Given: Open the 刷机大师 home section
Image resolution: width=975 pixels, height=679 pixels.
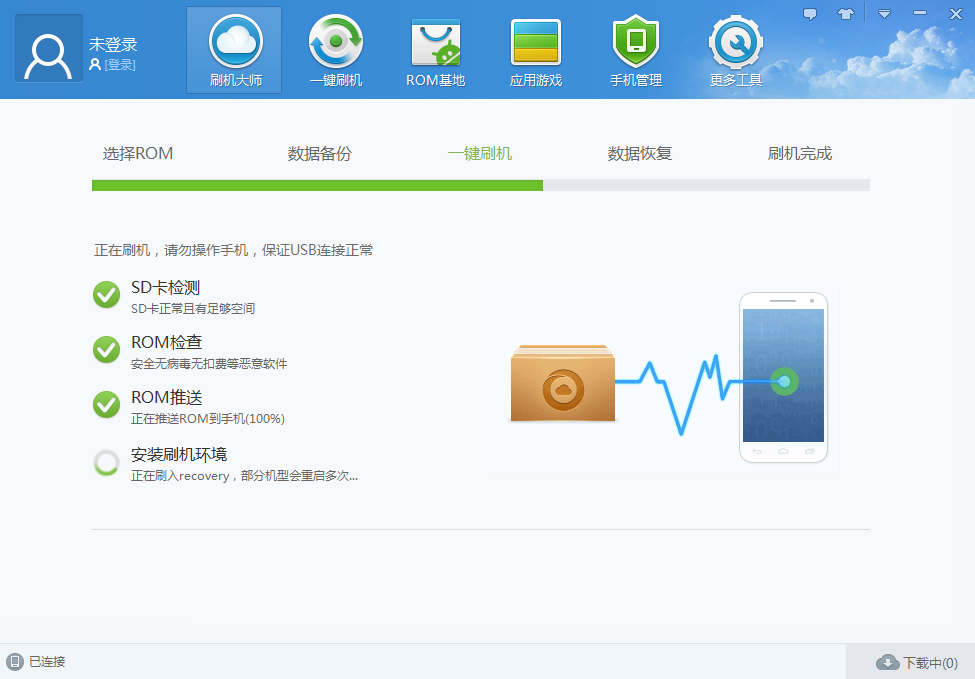Looking at the screenshot, I should click(x=234, y=50).
